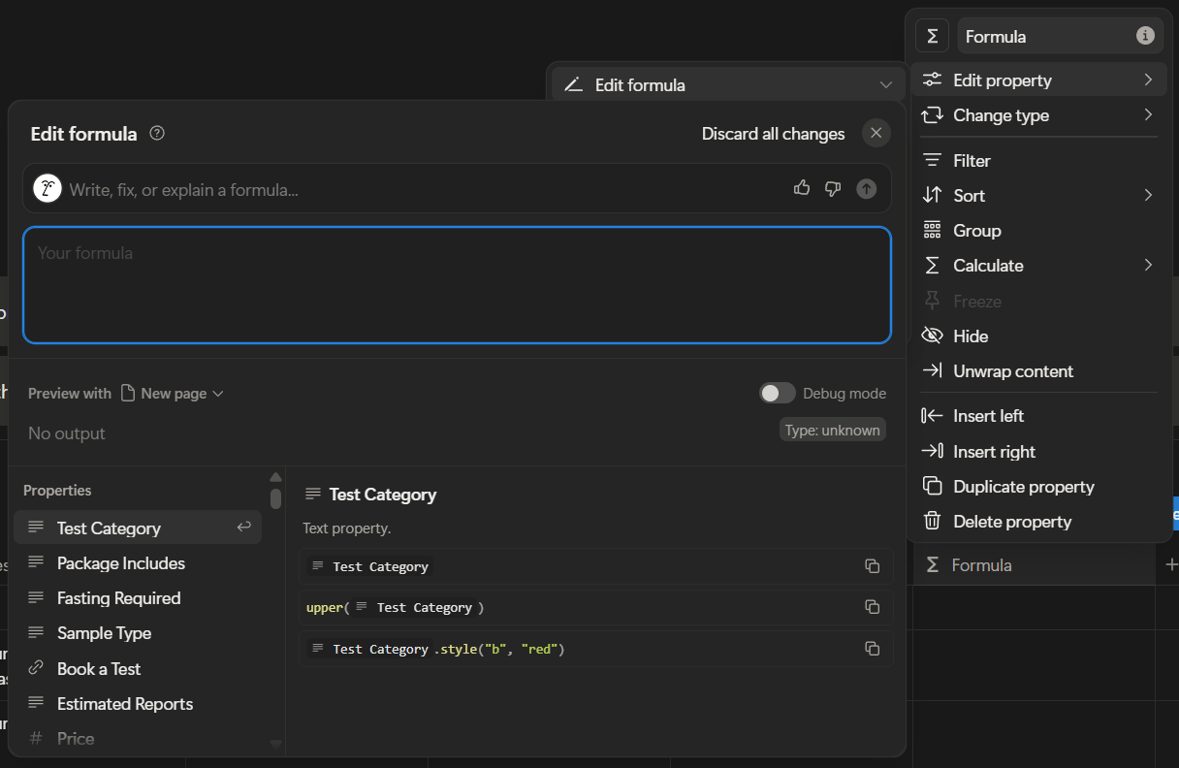
Task: Open the Preview with New page dropdown
Action: point(172,393)
